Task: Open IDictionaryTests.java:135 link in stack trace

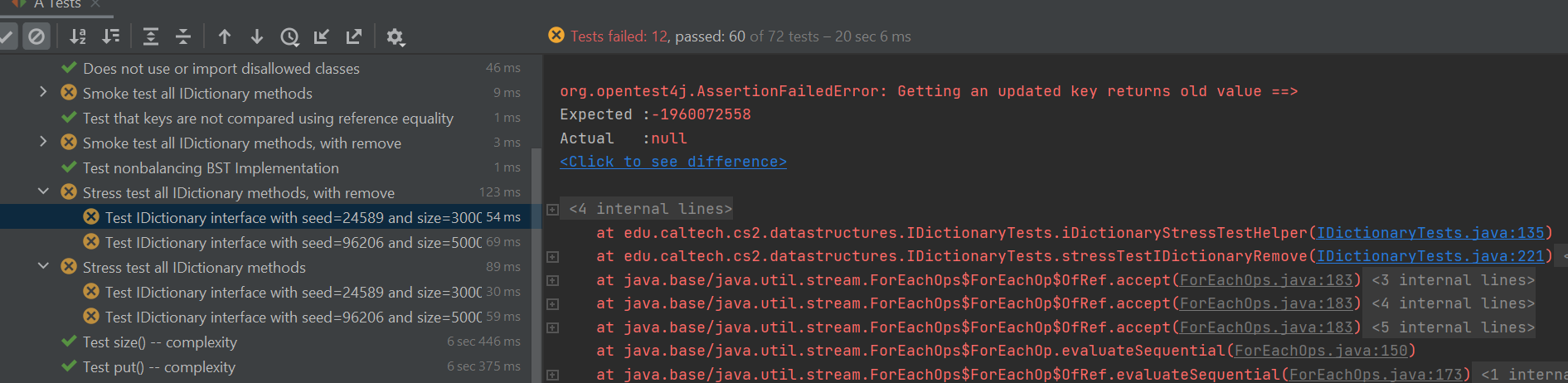Action: 1430,233
